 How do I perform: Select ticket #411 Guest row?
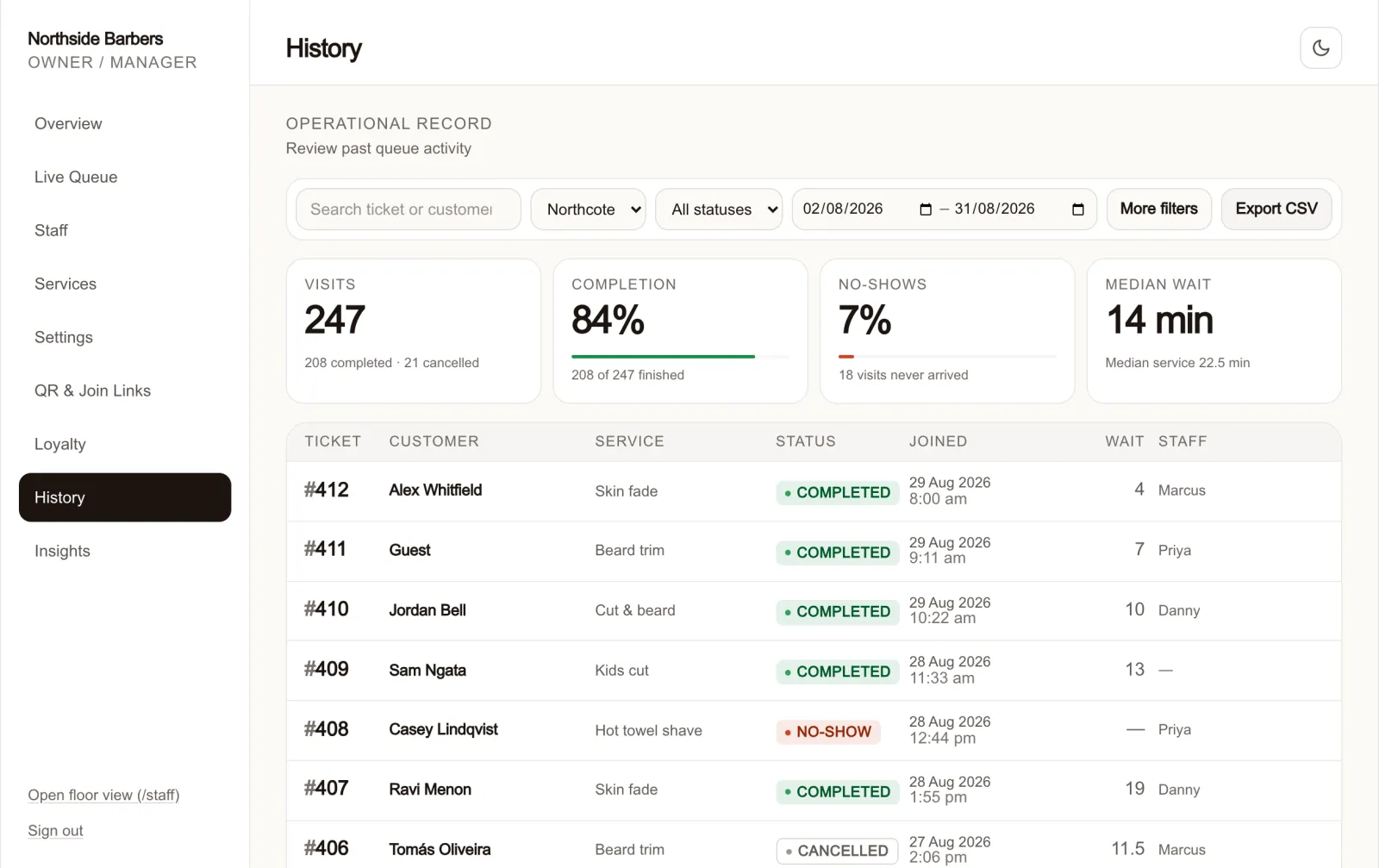[x=814, y=551]
